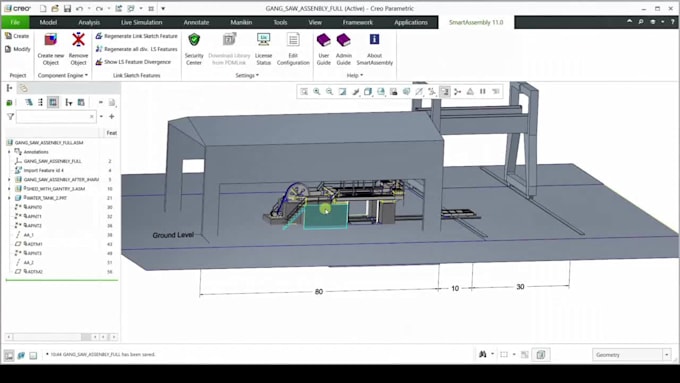Open Security Center

pos(194,49)
